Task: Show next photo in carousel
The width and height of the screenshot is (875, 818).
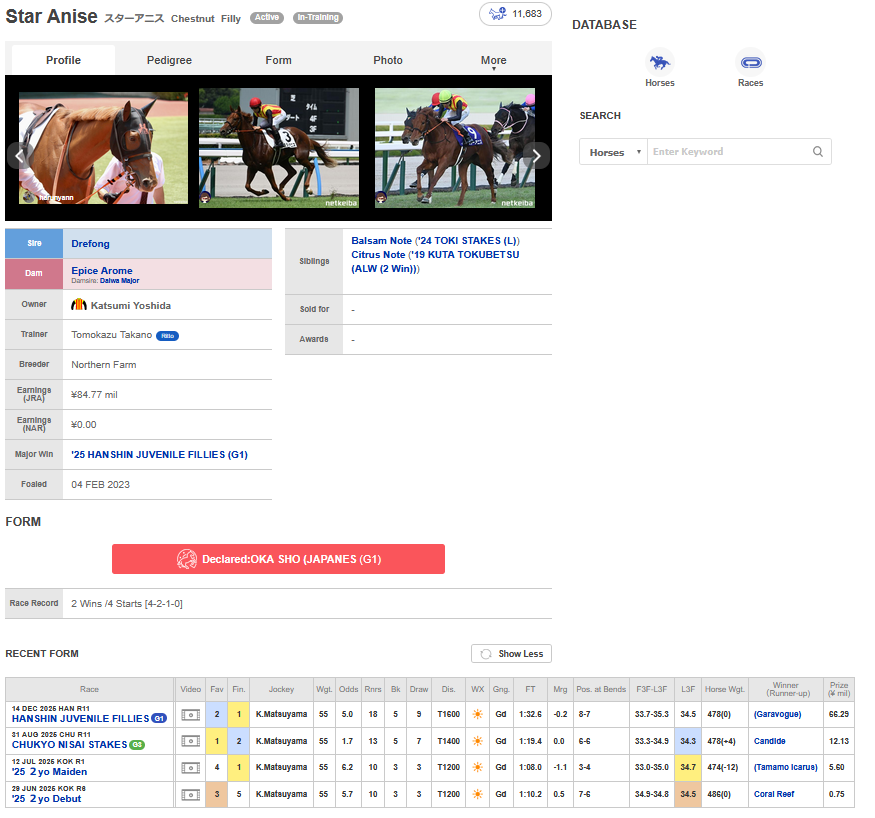Action: tap(536, 156)
